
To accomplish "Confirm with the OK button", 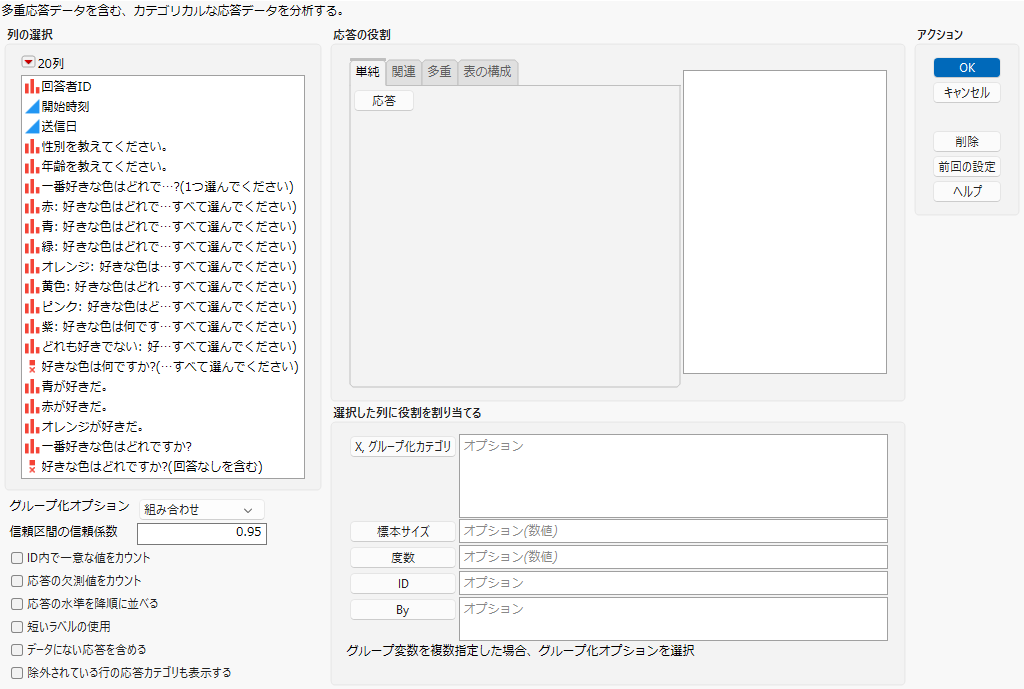I will (x=967, y=68).
